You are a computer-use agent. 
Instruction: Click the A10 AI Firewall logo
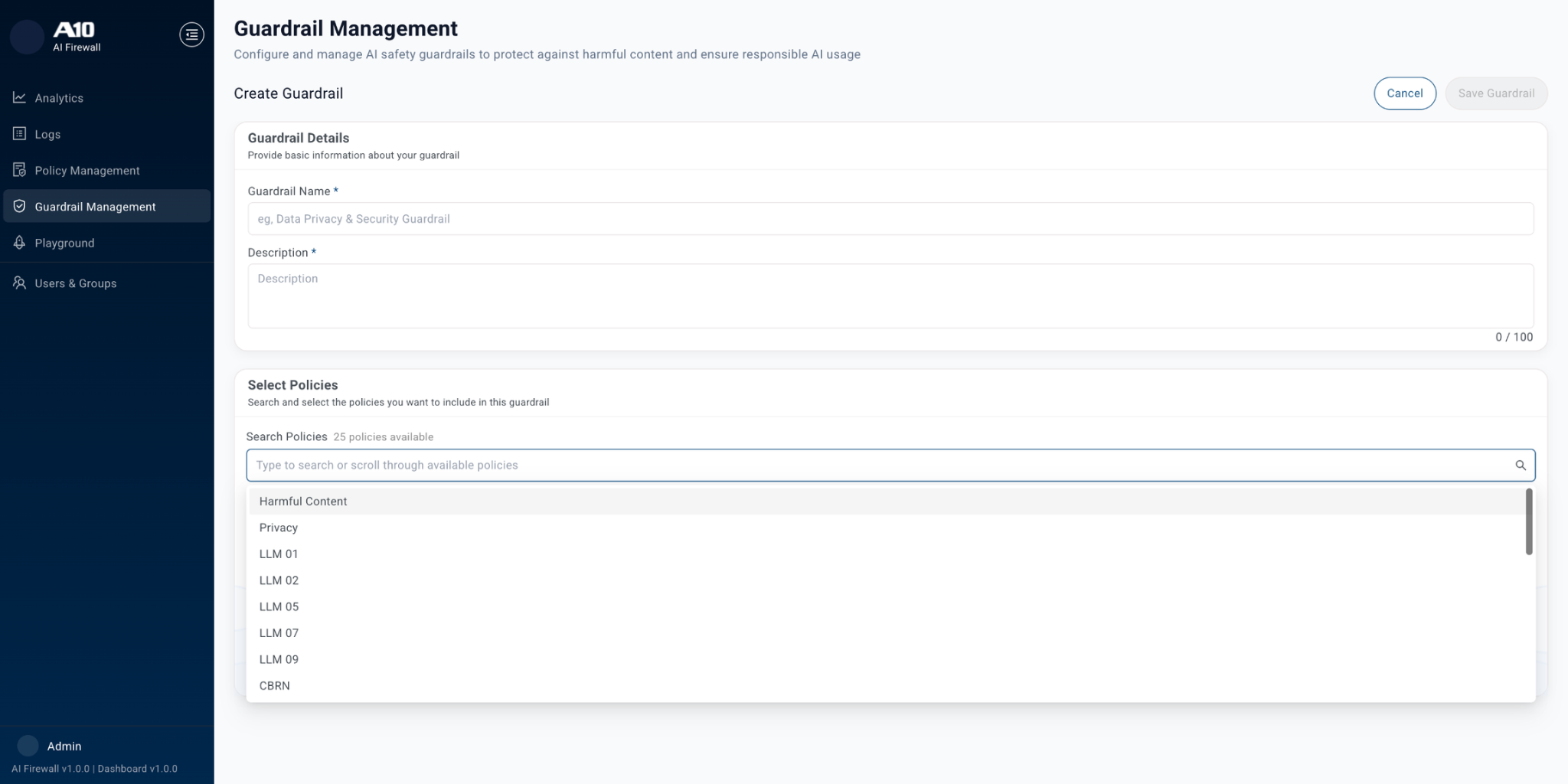pos(75,36)
